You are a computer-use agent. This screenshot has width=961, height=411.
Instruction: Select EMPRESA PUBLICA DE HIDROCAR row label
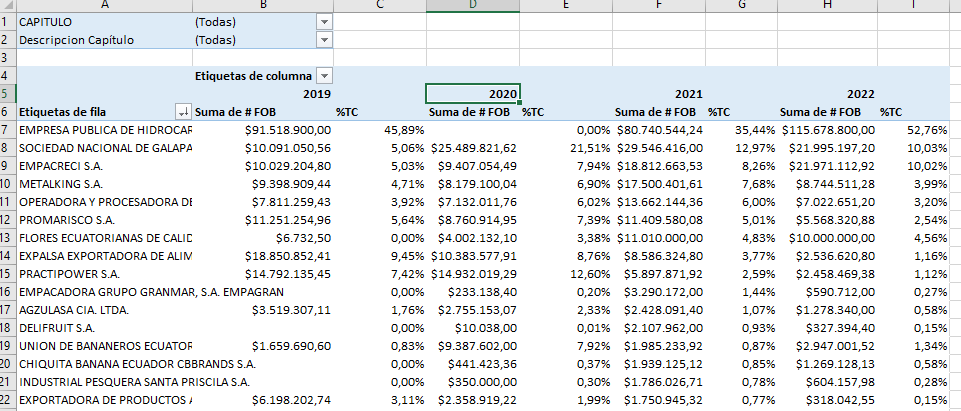tap(105, 130)
